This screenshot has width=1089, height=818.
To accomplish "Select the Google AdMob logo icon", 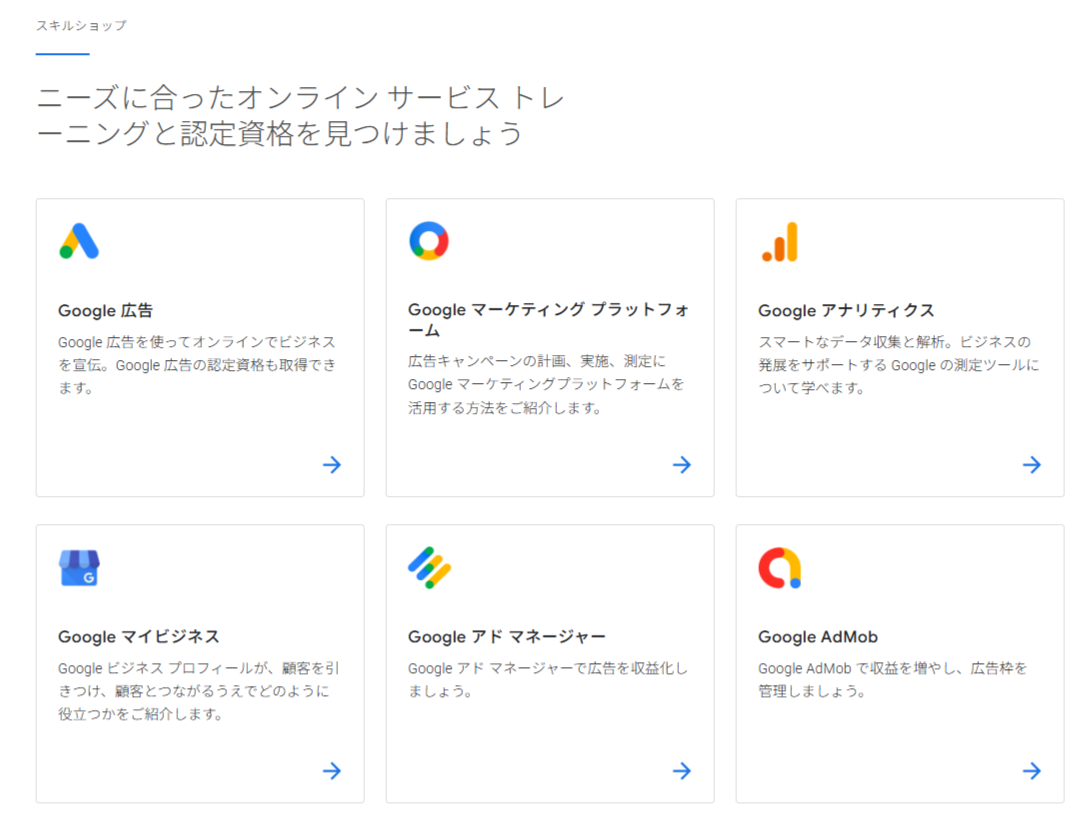I will tap(779, 566).
